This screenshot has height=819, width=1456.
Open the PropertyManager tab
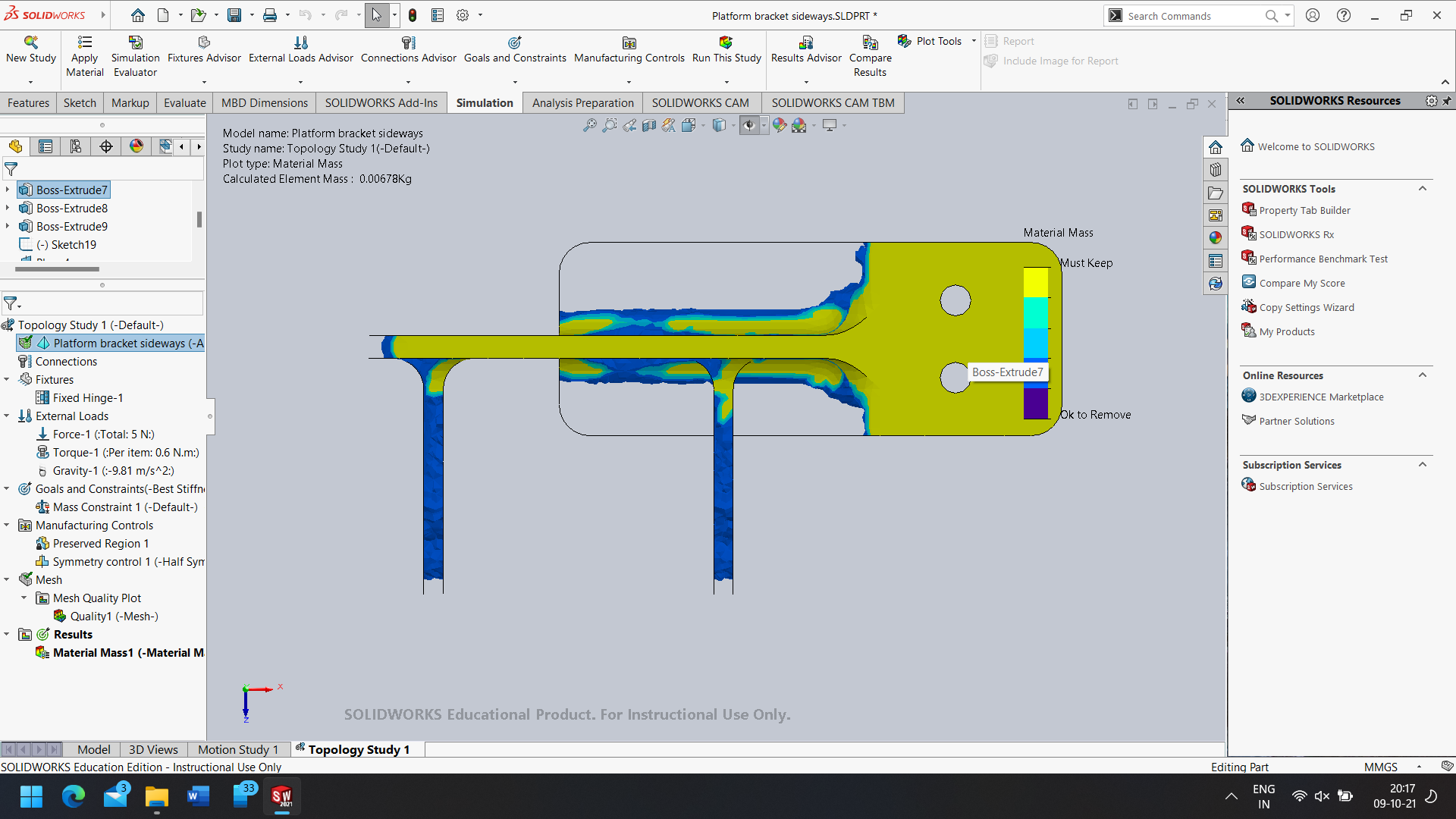[45, 146]
